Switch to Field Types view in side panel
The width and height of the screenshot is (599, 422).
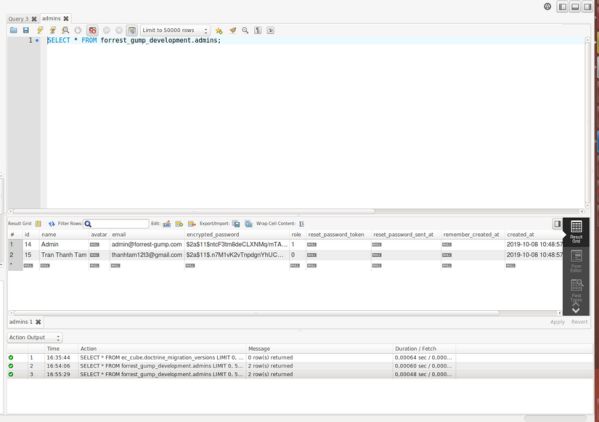coord(576,290)
